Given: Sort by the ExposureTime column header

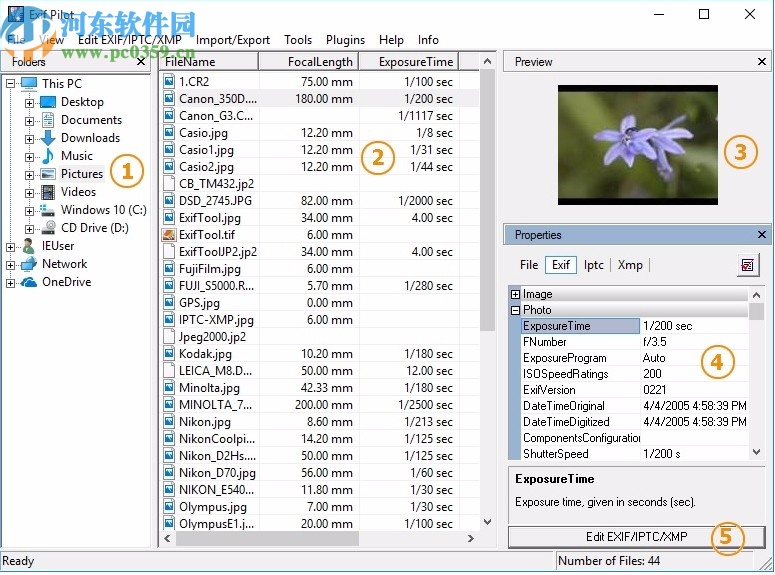Looking at the screenshot, I should pos(409,62).
